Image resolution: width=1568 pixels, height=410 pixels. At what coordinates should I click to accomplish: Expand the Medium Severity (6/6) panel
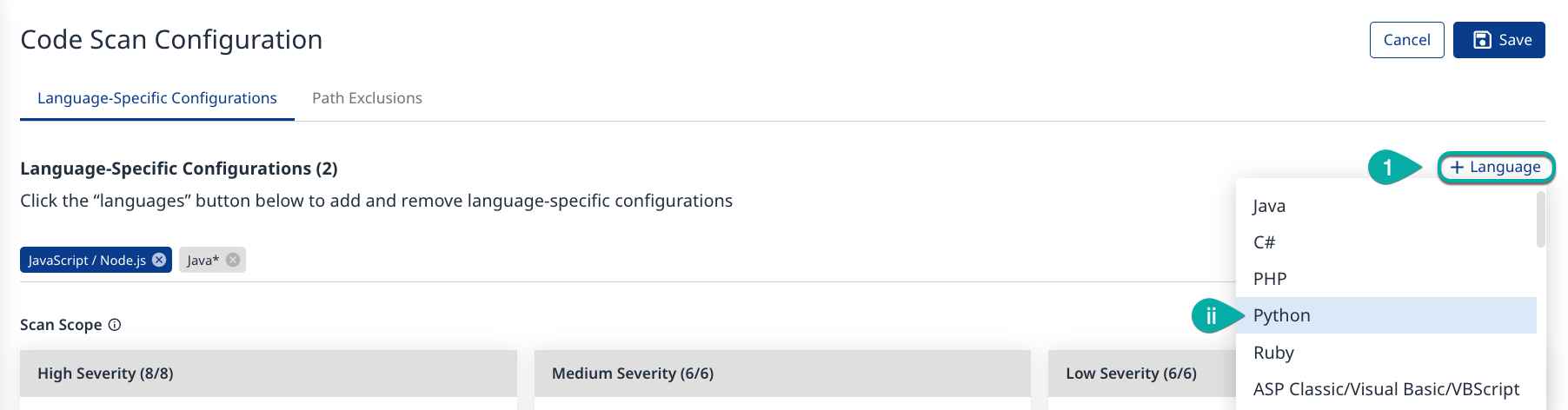pos(782,374)
